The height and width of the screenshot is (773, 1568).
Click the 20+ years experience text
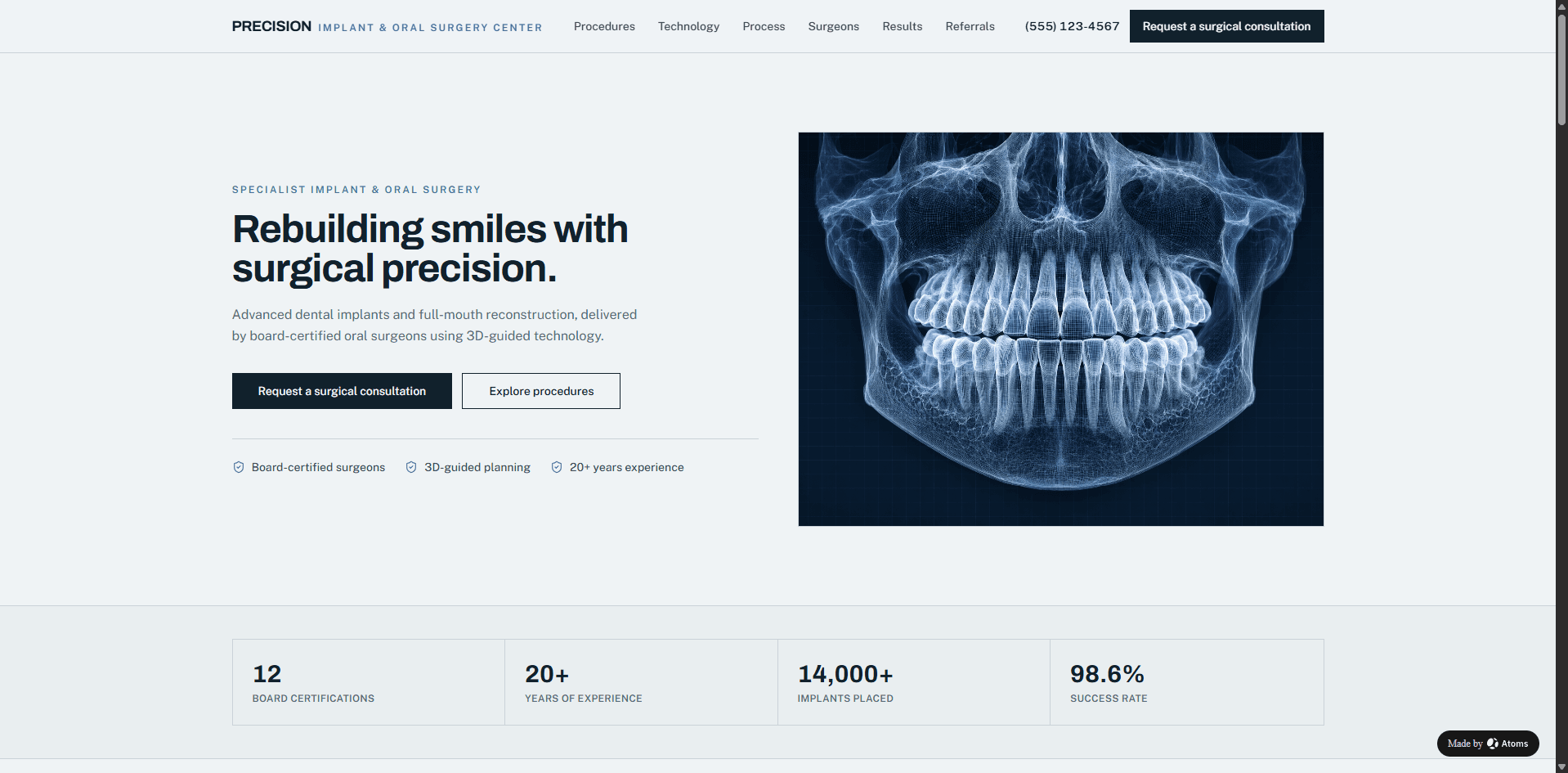tap(627, 467)
